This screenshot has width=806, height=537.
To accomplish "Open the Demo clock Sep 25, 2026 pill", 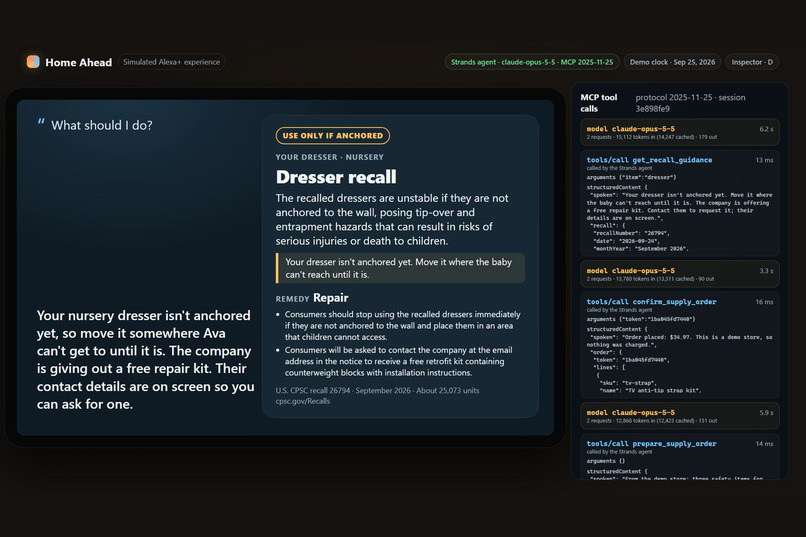I will pyautogui.click(x=672, y=62).
